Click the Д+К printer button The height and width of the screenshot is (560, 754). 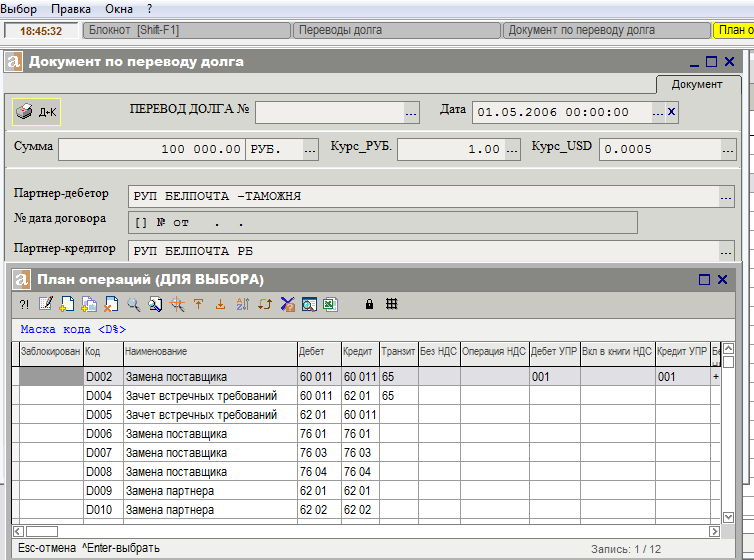pos(37,112)
